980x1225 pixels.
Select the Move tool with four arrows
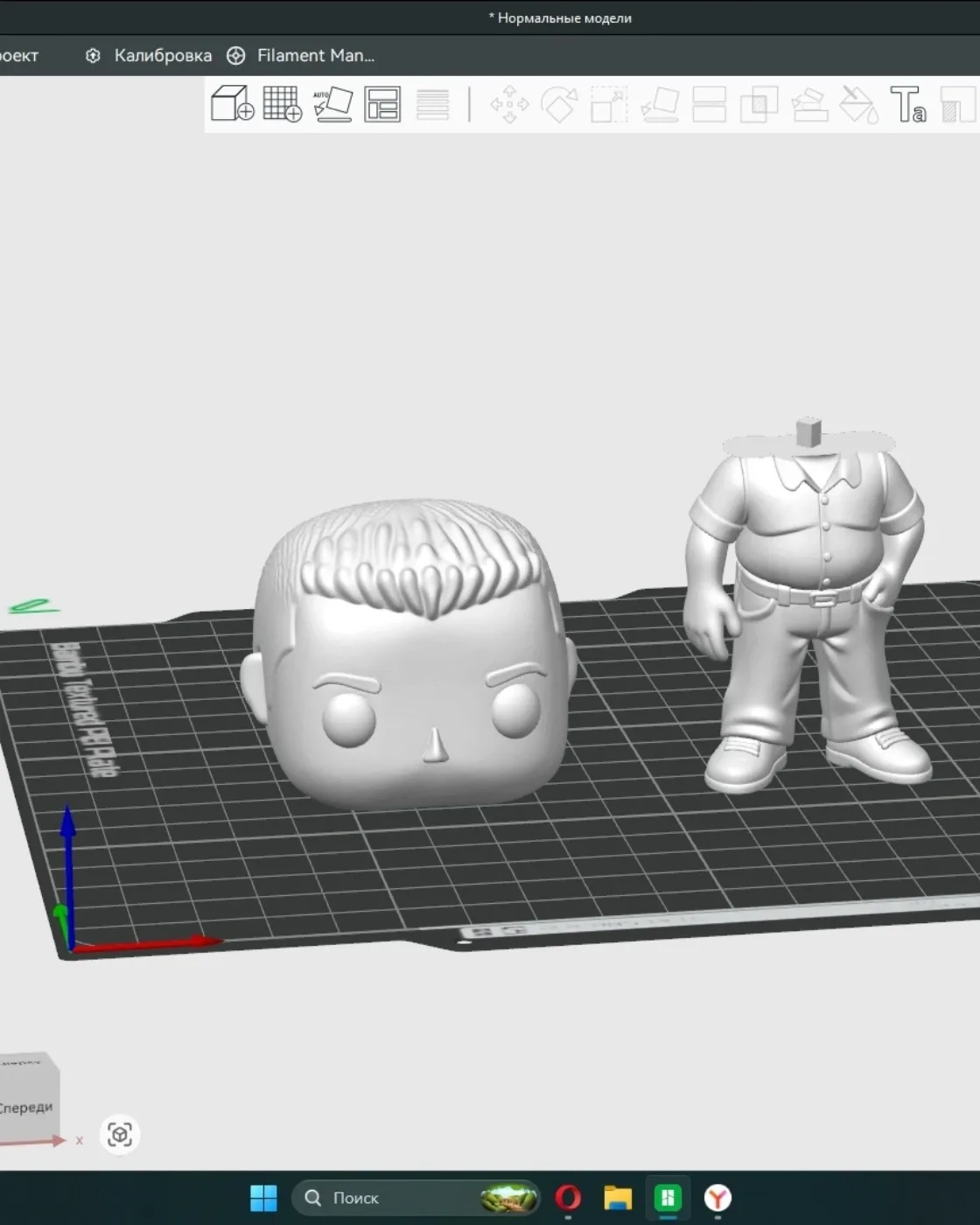pyautogui.click(x=509, y=104)
